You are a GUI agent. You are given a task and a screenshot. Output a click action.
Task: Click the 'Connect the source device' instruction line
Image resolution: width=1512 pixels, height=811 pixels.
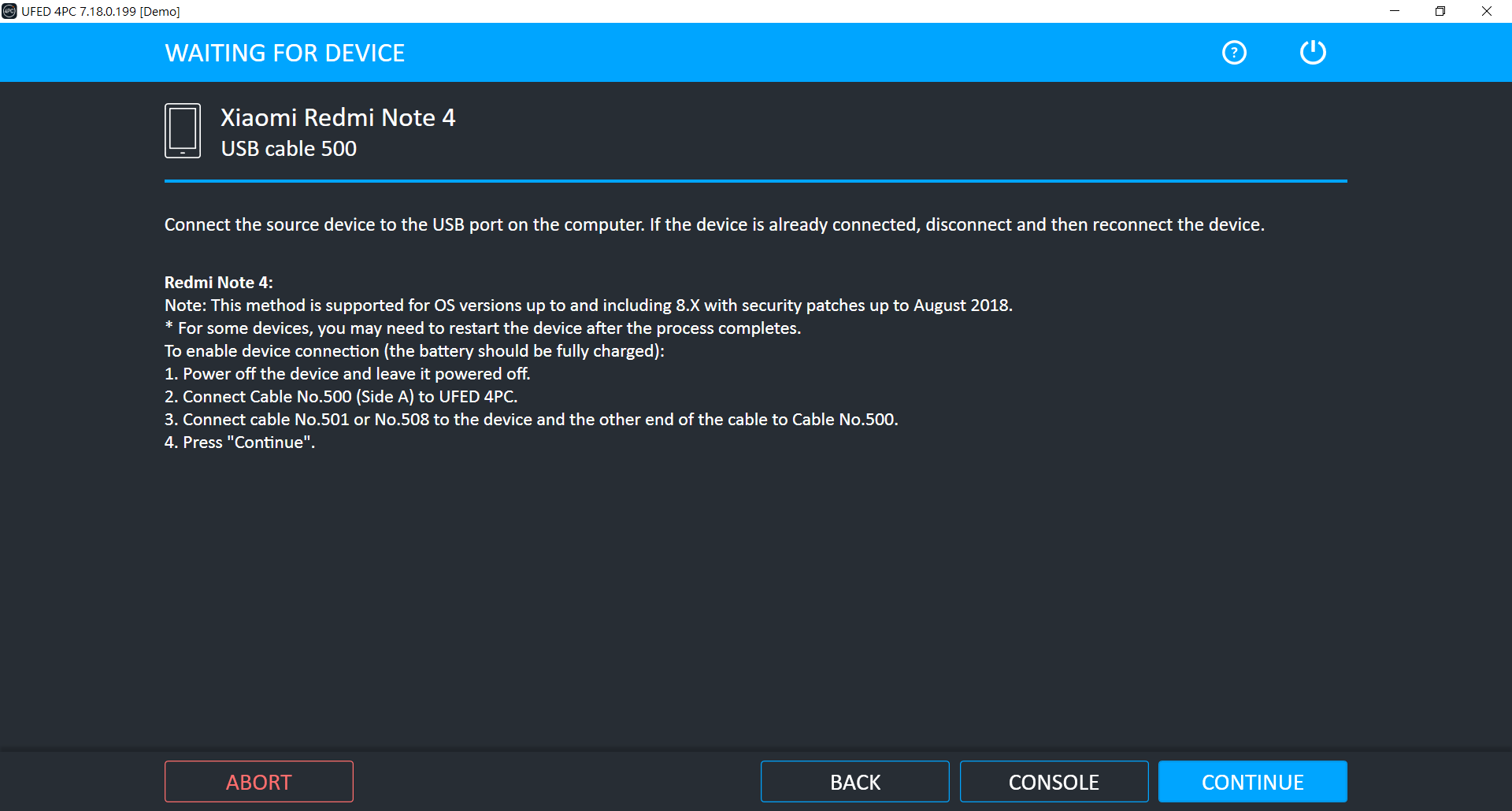tap(714, 225)
